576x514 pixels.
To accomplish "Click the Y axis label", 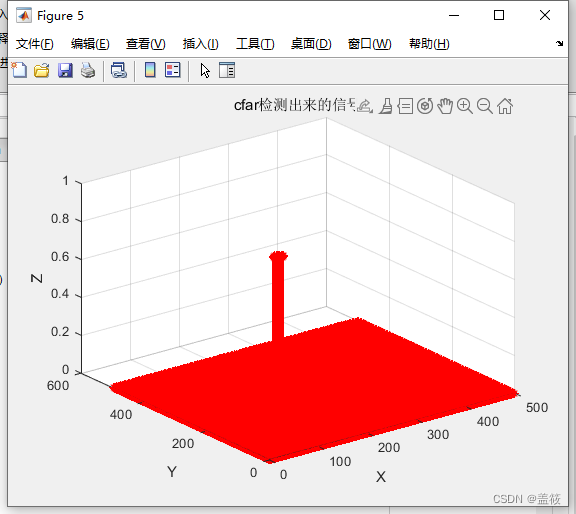I will (172, 471).
